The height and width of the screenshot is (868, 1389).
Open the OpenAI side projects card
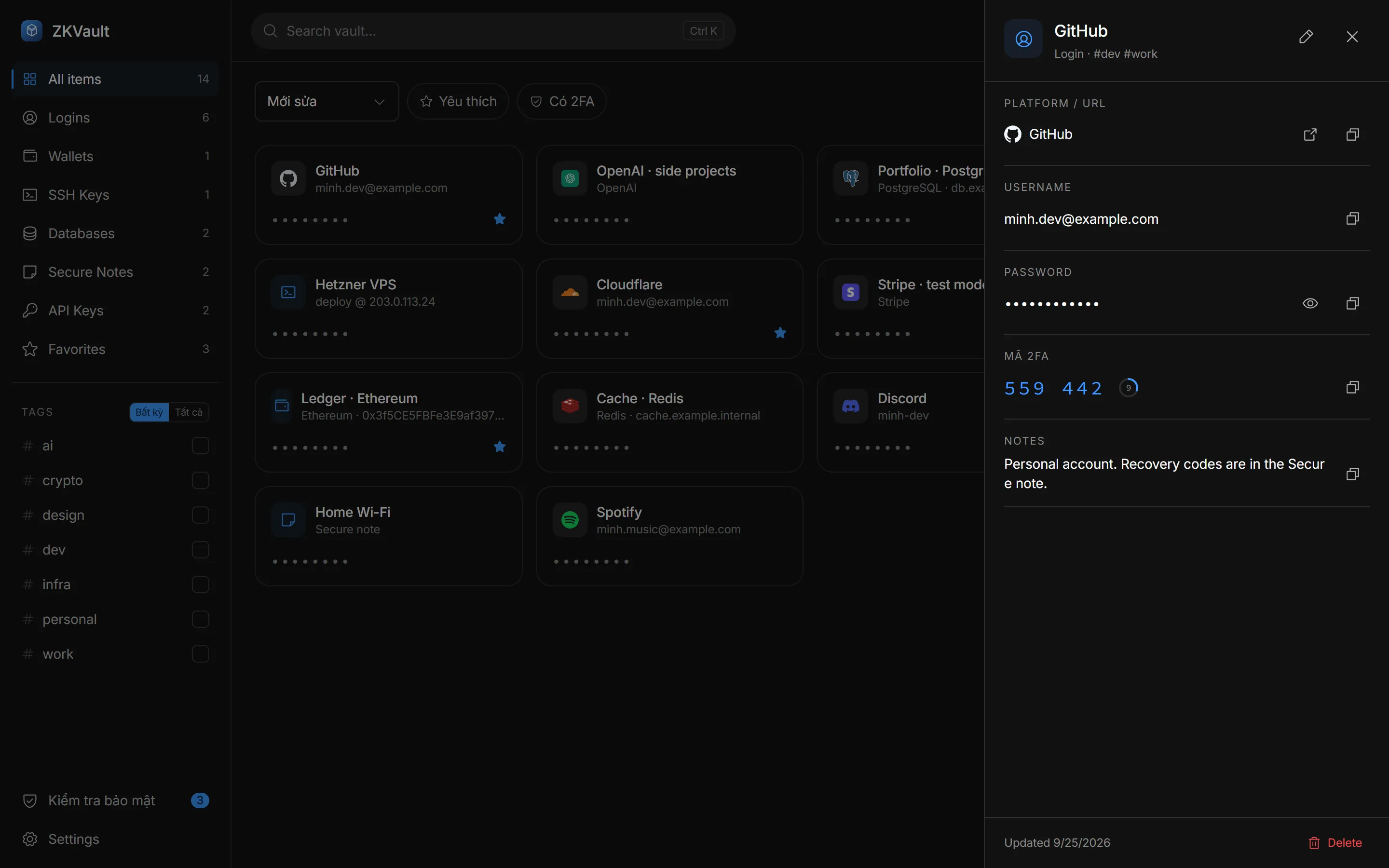(669, 195)
